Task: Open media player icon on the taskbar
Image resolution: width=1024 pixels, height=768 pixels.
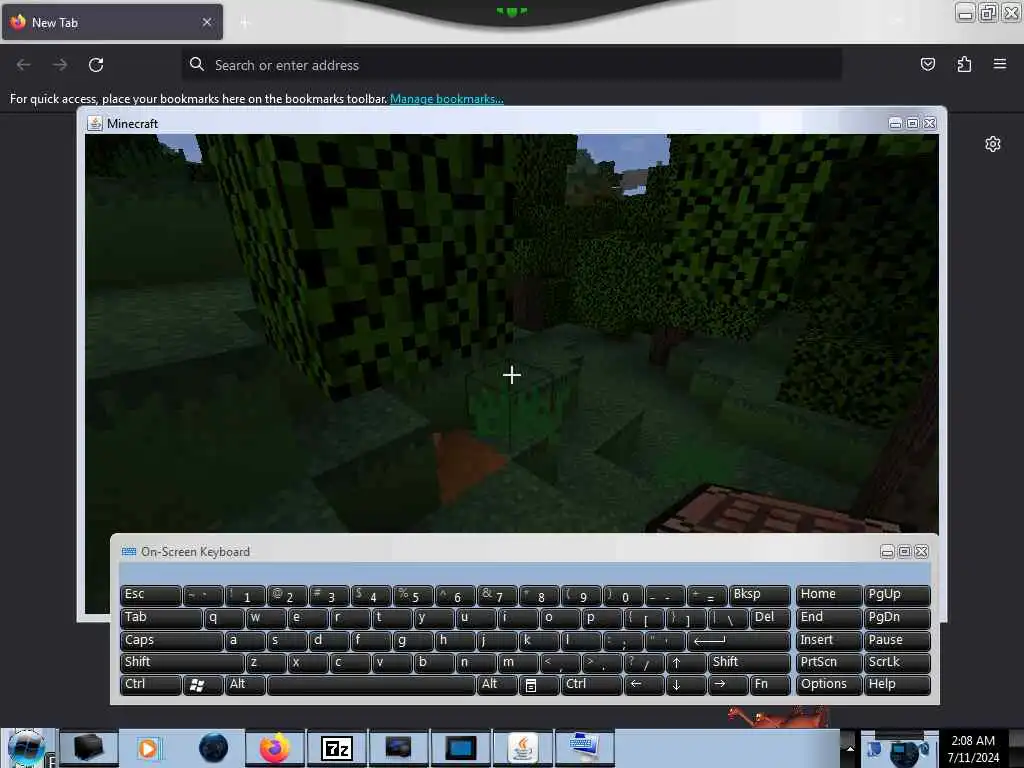Action: click(x=148, y=748)
